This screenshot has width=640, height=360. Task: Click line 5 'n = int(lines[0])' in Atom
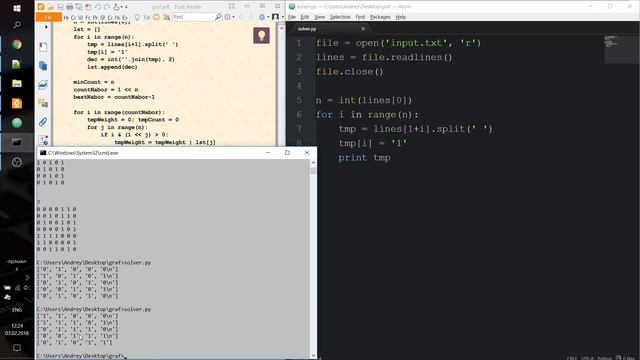tap(364, 100)
